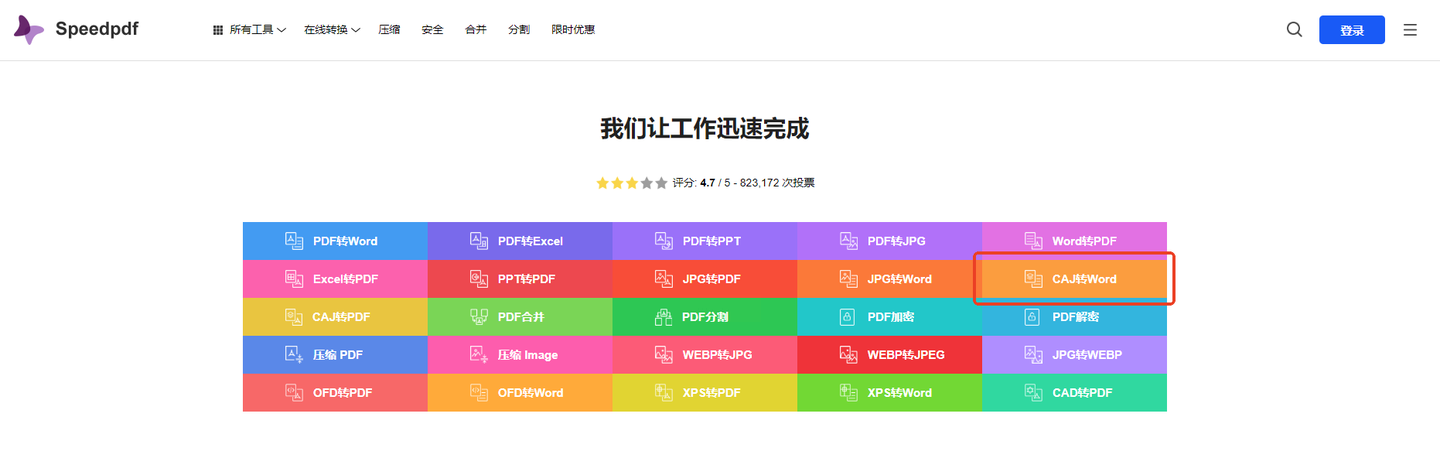Click the 登录 button

(1351, 30)
